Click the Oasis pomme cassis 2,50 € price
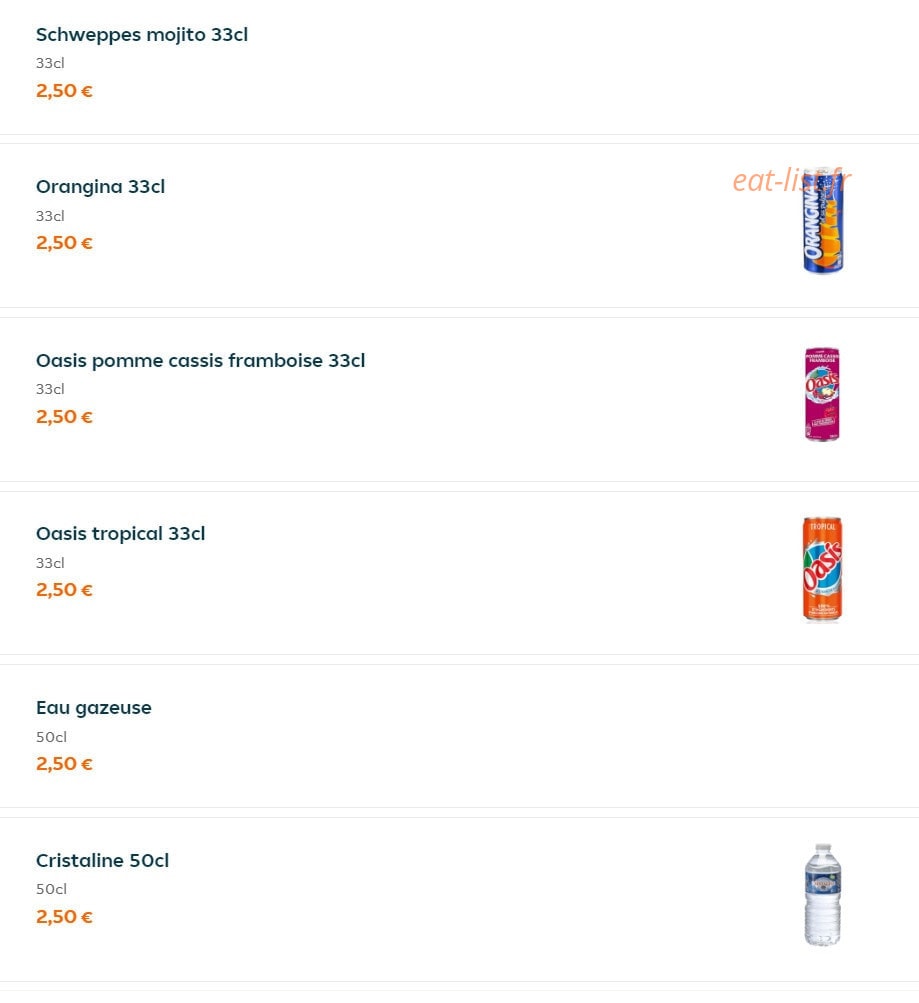The width and height of the screenshot is (919, 1003). tap(64, 417)
